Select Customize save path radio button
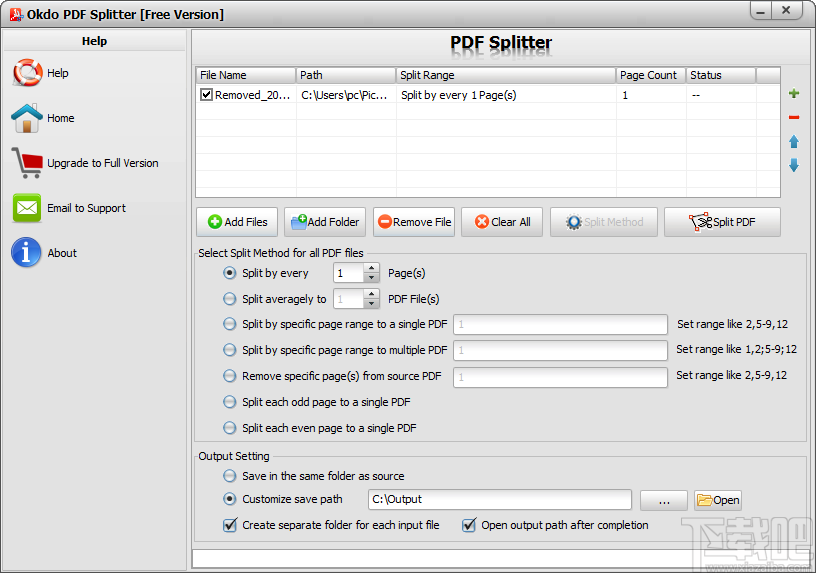 click(x=230, y=499)
